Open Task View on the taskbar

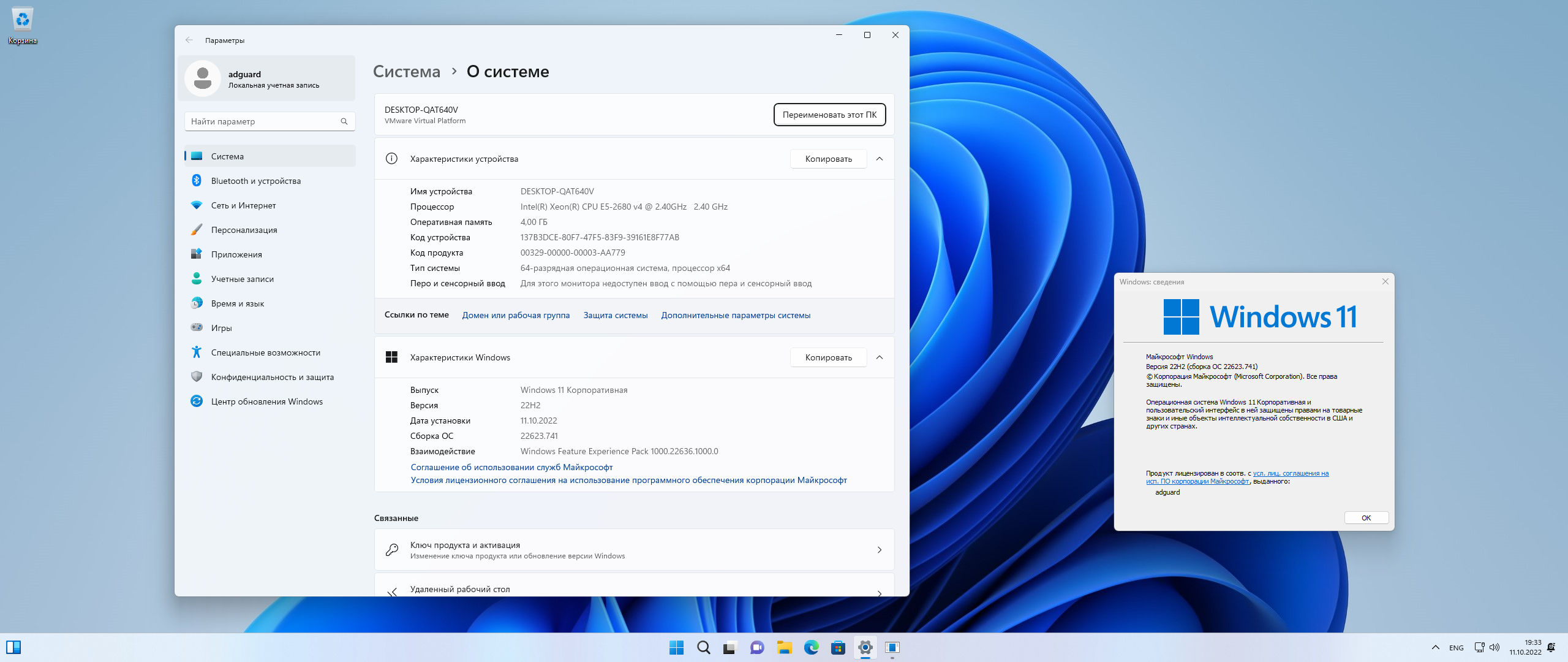[729, 647]
